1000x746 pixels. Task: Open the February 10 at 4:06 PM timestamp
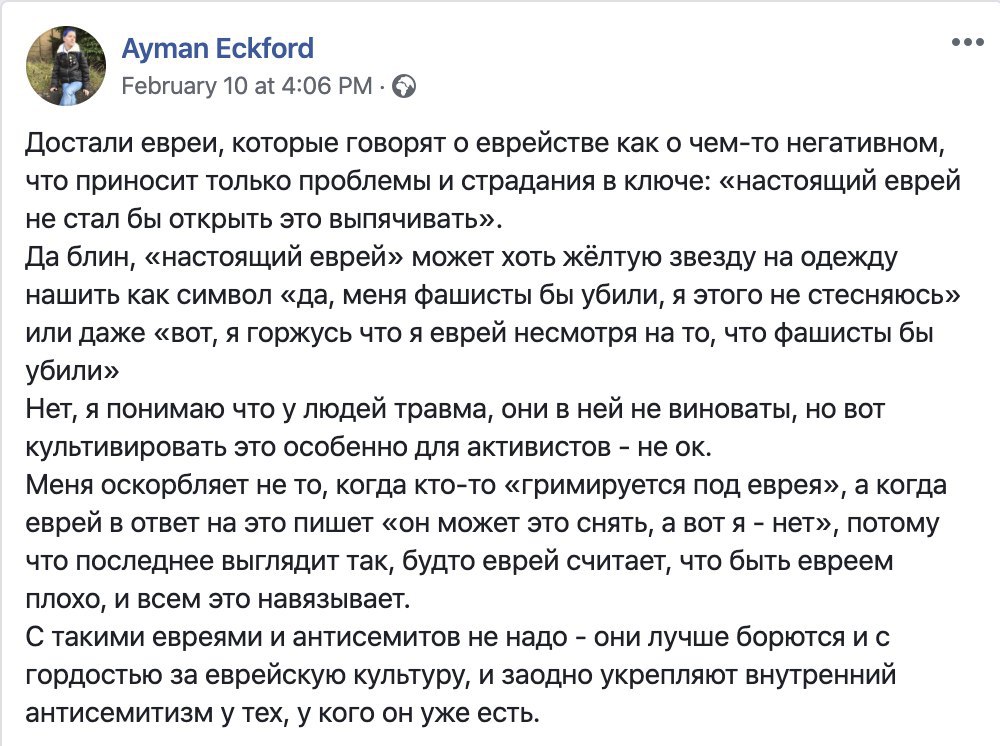(x=246, y=86)
